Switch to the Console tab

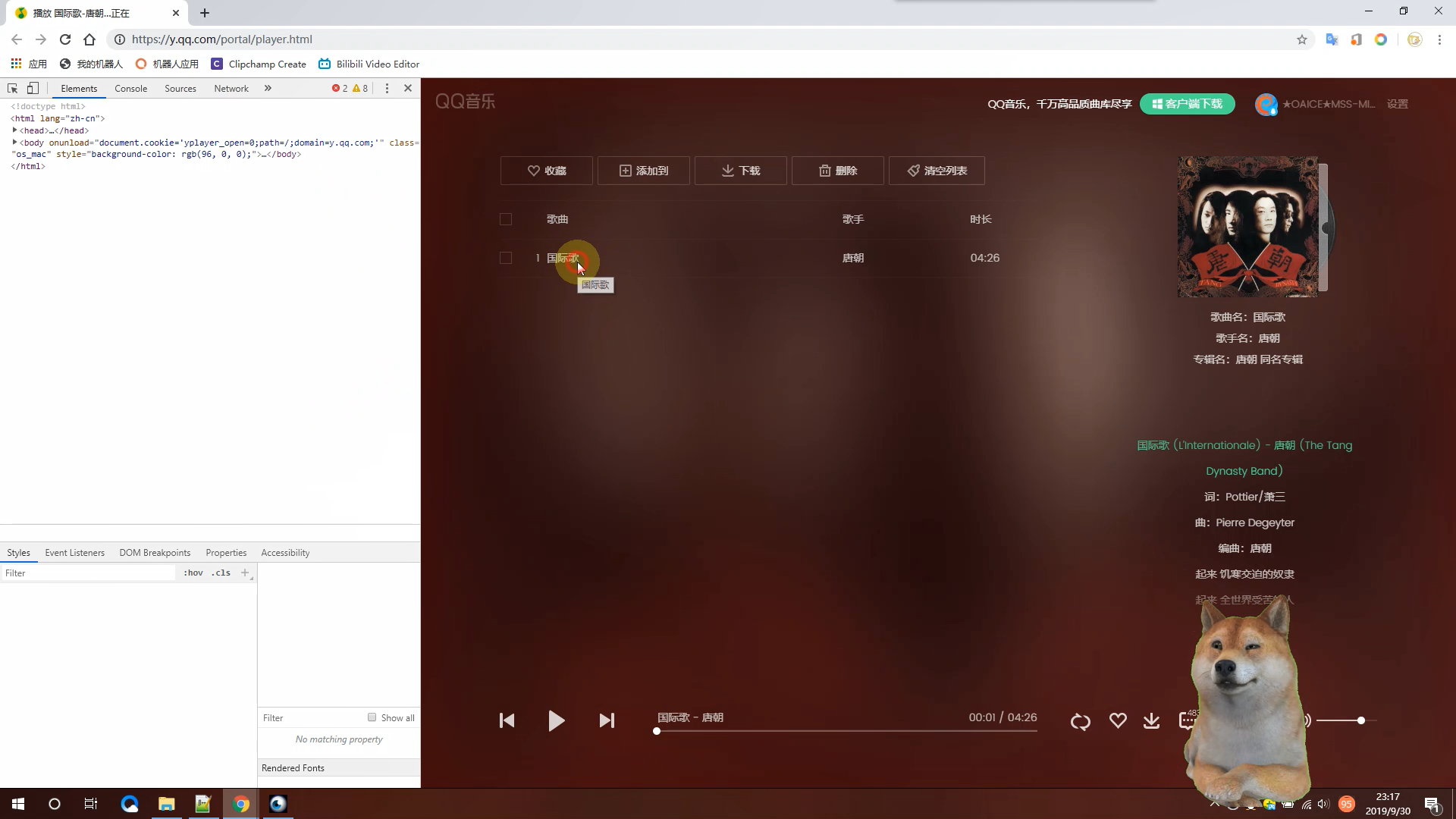coord(130,89)
